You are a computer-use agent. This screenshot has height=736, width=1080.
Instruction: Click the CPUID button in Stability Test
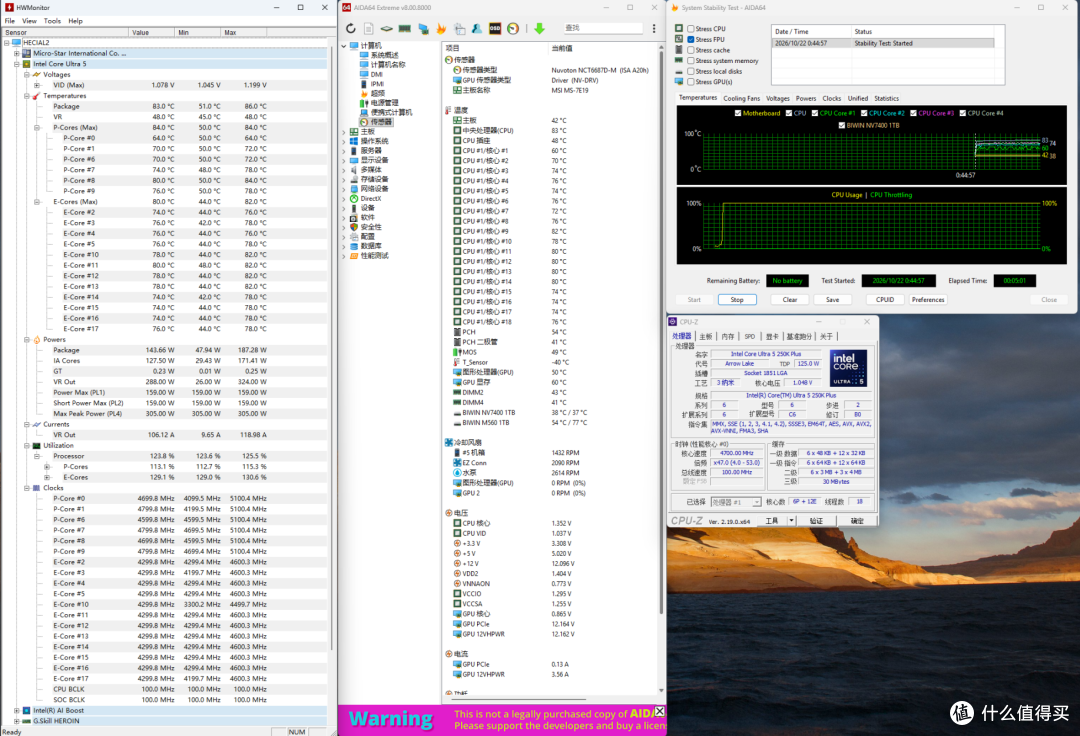pyautogui.click(x=885, y=299)
